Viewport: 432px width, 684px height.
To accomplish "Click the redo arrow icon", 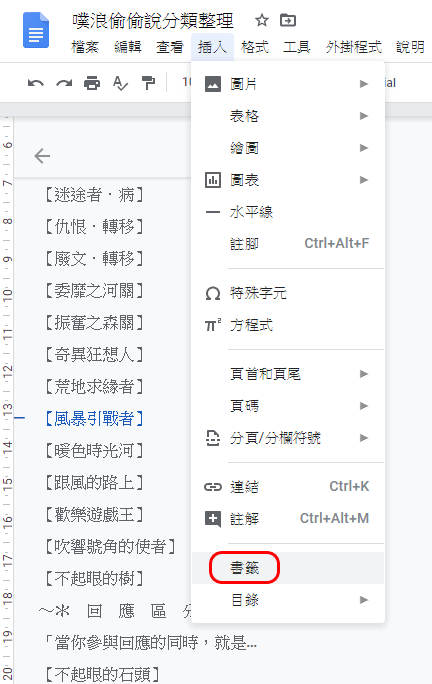I will [64, 83].
